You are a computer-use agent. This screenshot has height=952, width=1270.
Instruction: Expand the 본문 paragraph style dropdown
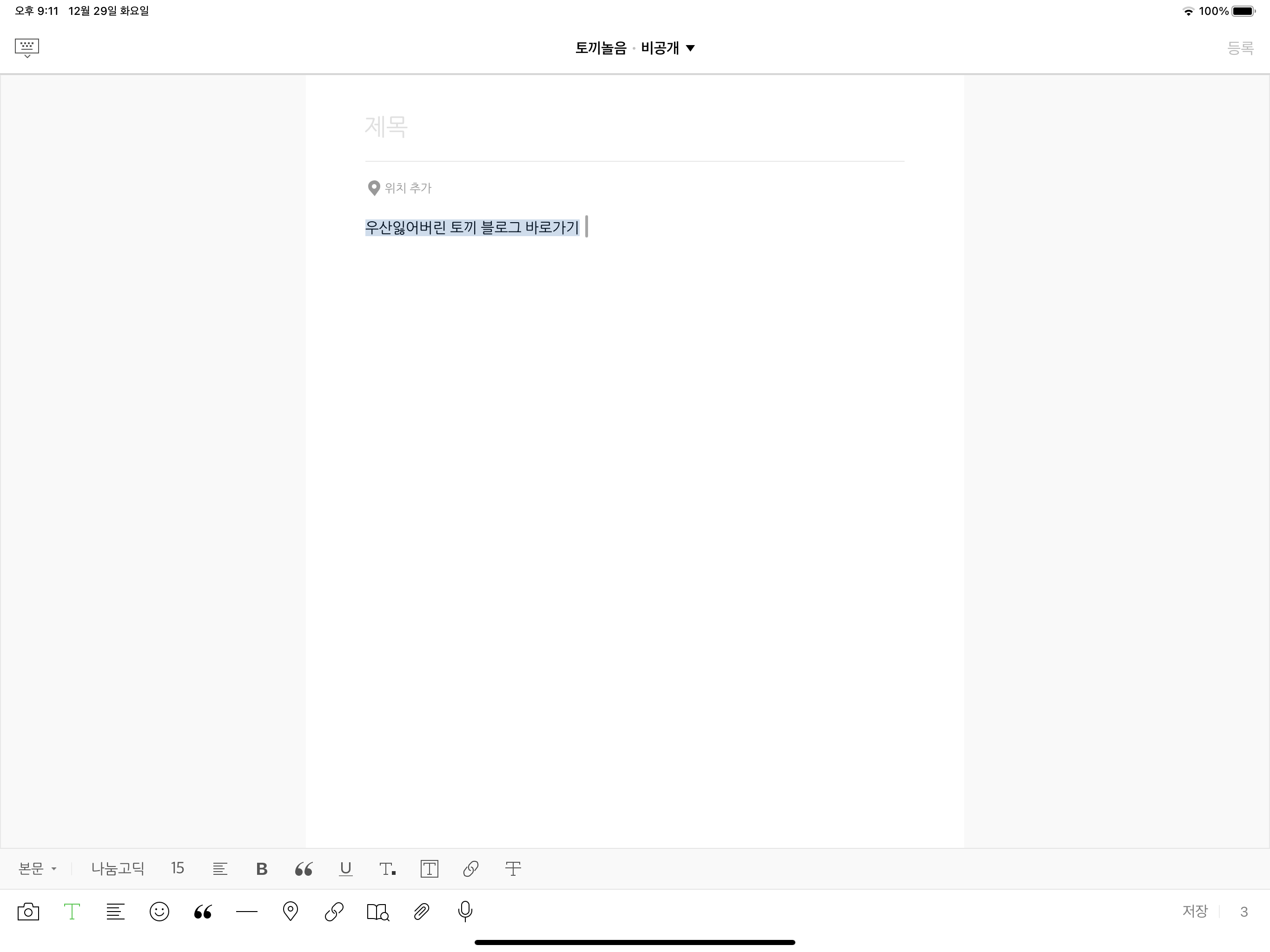click(37, 869)
